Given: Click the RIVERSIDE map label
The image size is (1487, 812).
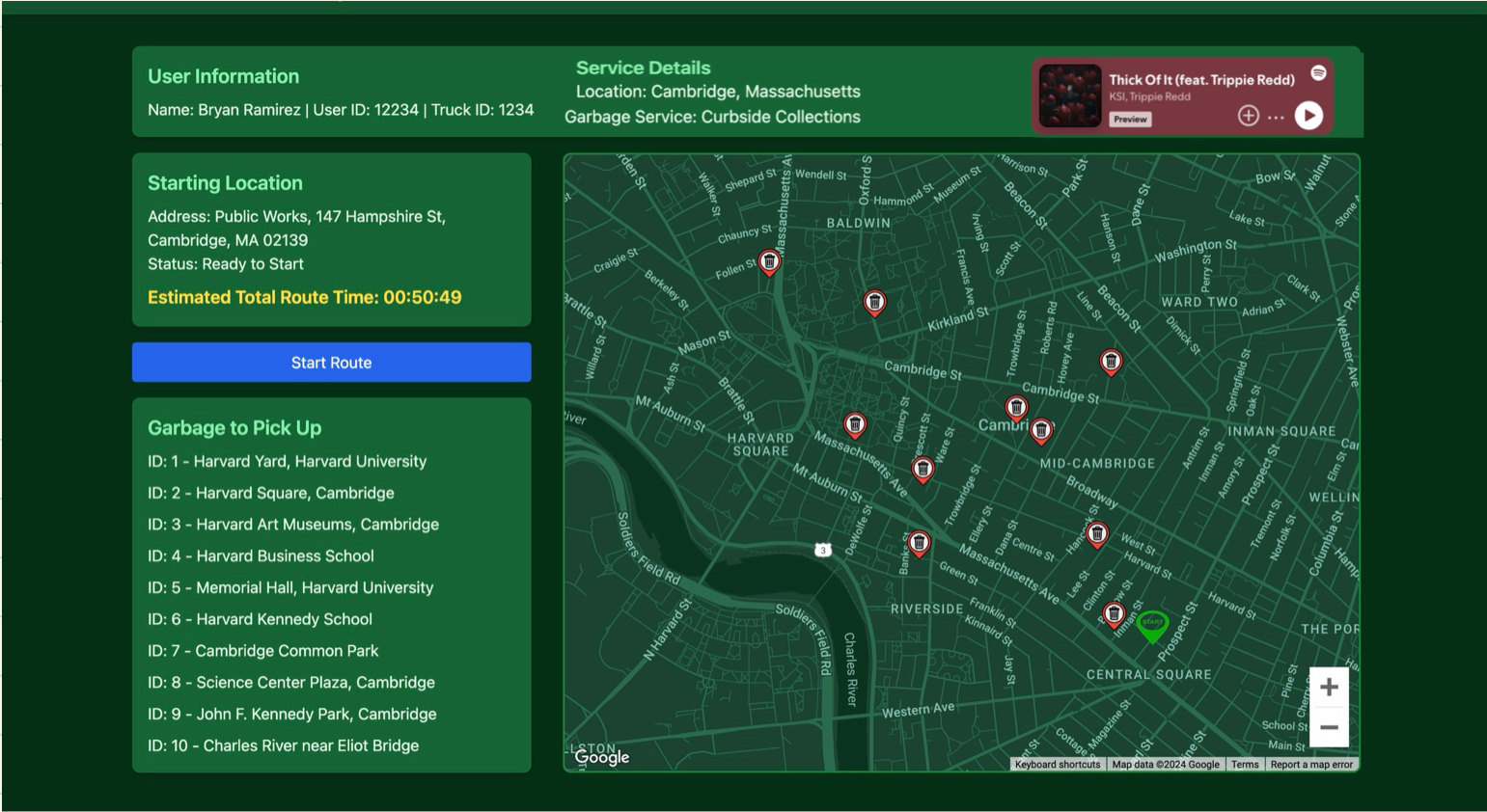Looking at the screenshot, I should coord(926,609).
